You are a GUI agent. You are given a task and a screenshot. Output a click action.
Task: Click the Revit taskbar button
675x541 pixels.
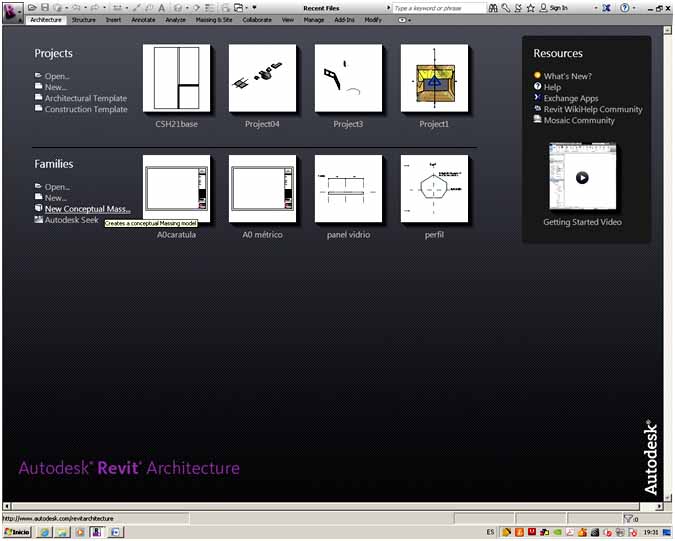tap(97, 532)
